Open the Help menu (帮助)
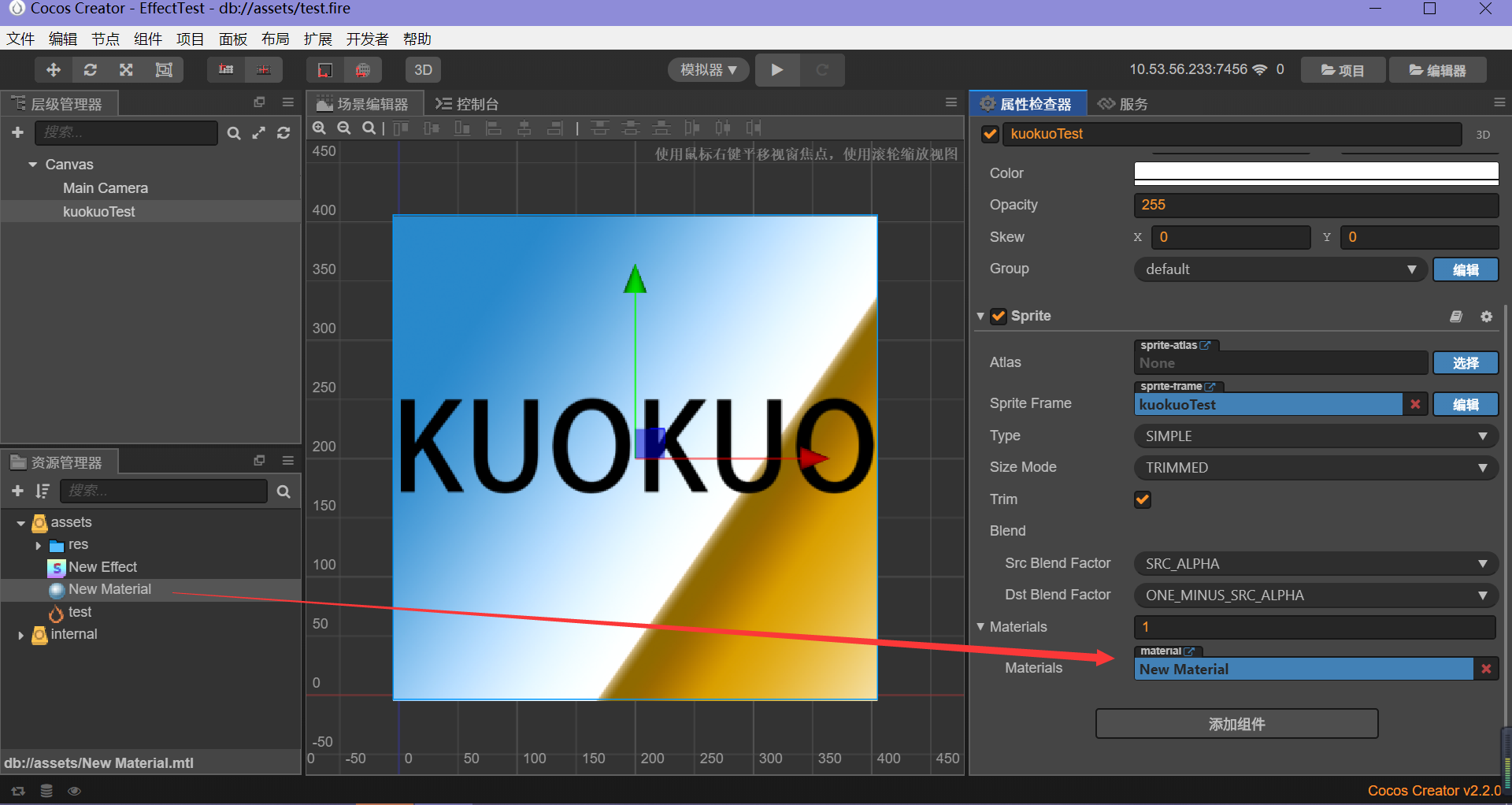The width and height of the screenshot is (1512, 805). pyautogui.click(x=417, y=39)
